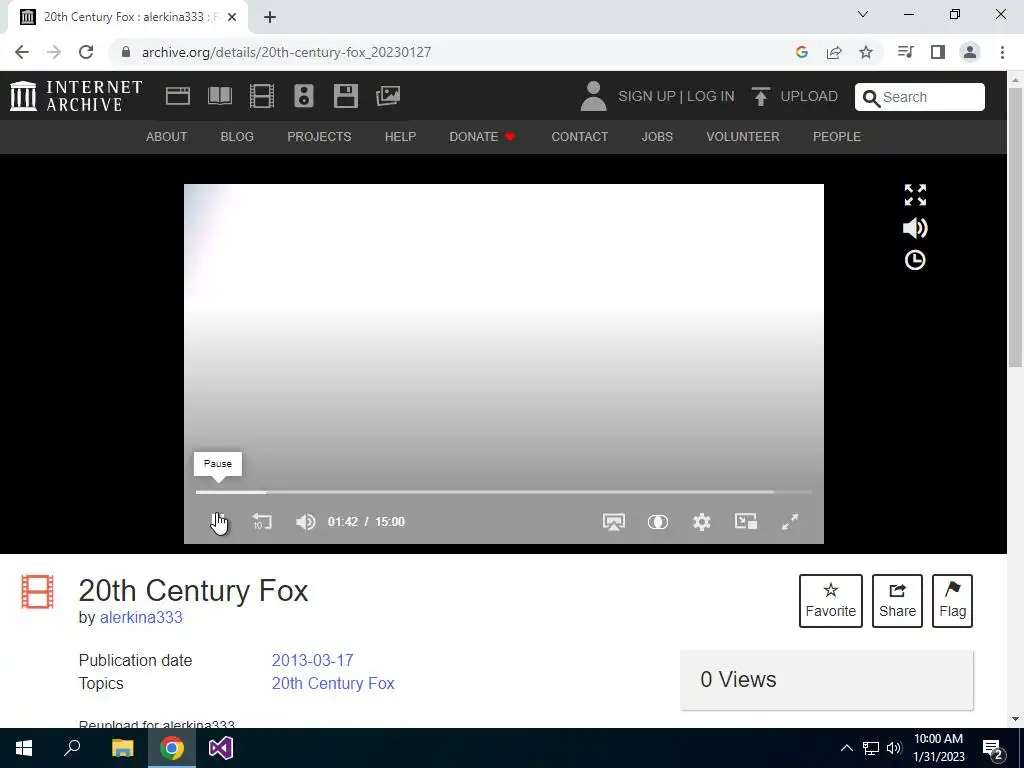Click the clock icon beside video

click(x=915, y=261)
